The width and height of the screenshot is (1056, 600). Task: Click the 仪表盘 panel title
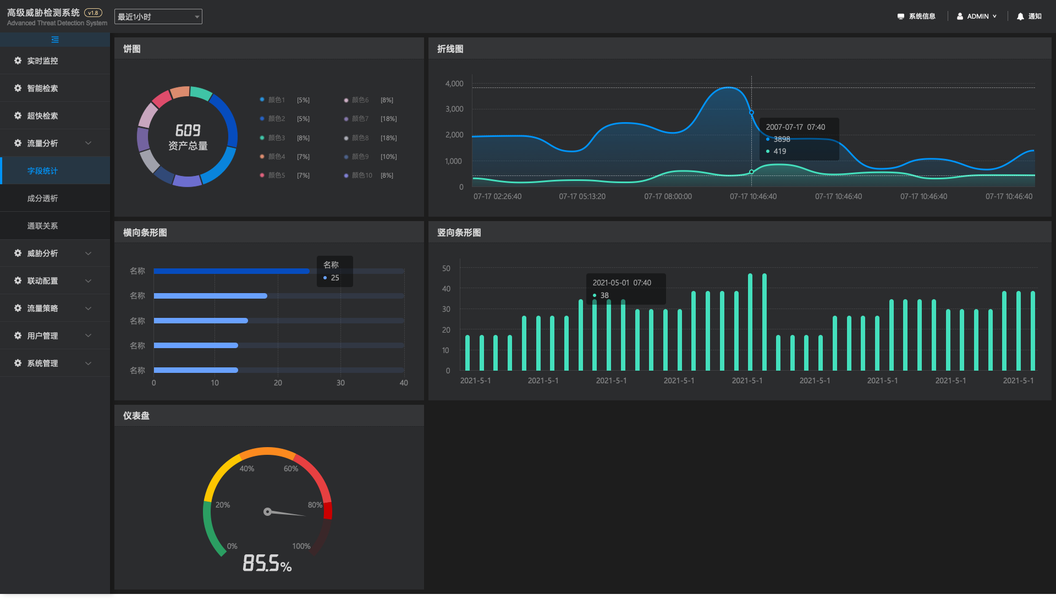click(x=136, y=415)
